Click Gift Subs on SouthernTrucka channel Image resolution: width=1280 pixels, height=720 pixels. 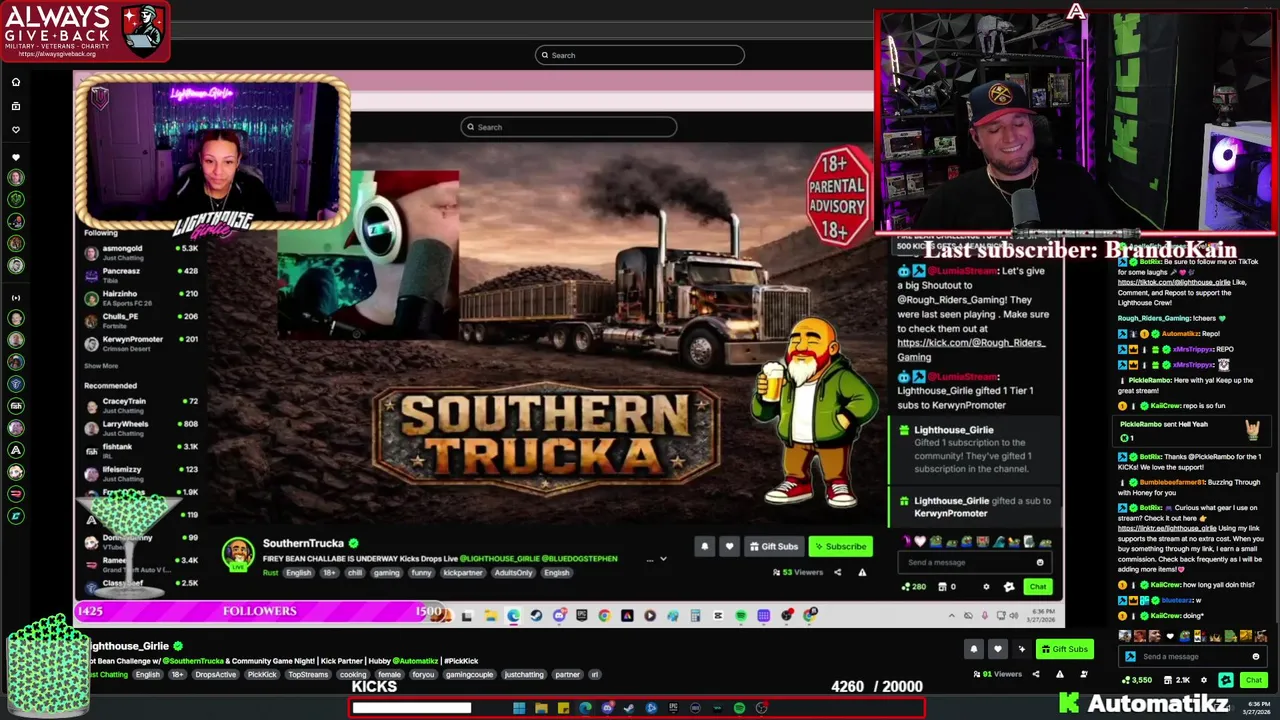click(773, 546)
